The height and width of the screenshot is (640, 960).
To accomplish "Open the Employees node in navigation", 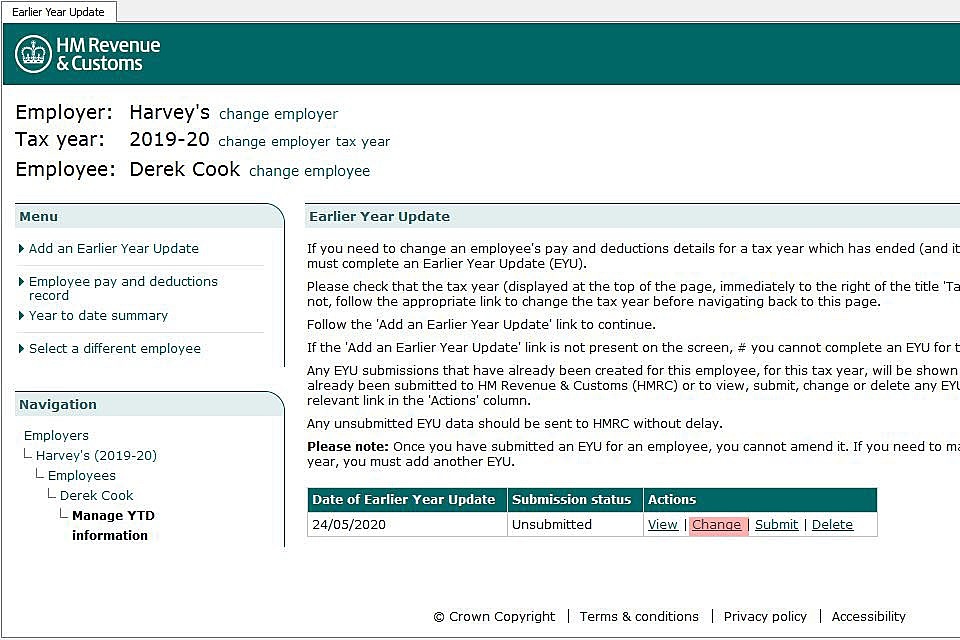I will pyautogui.click(x=81, y=475).
